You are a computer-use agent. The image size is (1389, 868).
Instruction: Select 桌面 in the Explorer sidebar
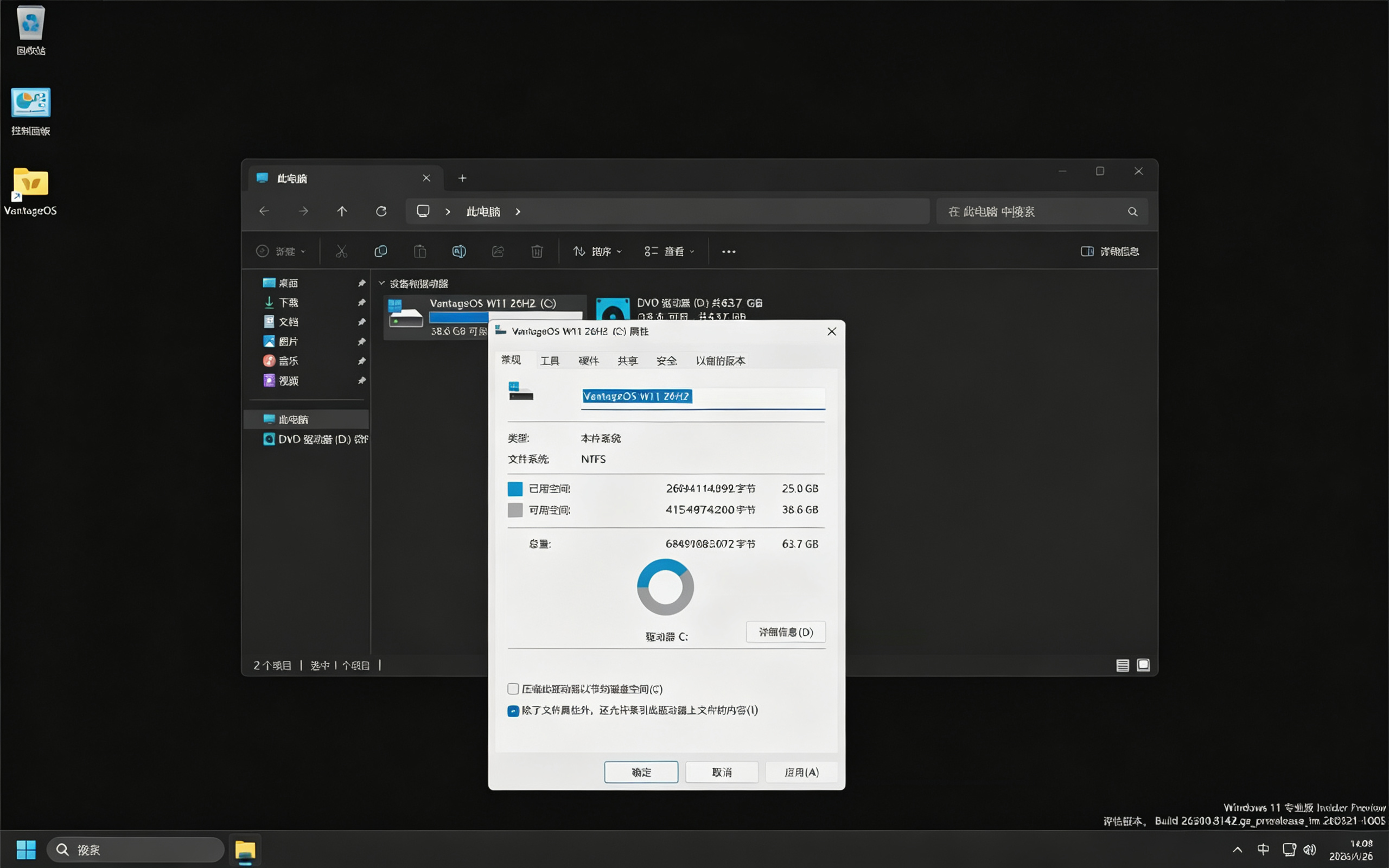pyautogui.click(x=288, y=283)
